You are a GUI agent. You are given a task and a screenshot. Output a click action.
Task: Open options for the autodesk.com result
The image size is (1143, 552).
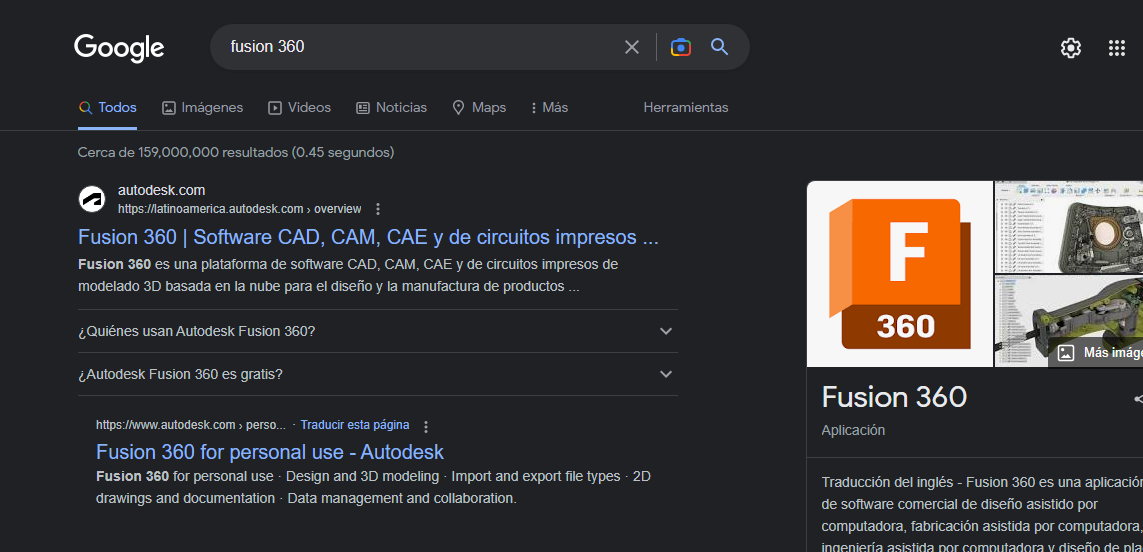tap(378, 209)
